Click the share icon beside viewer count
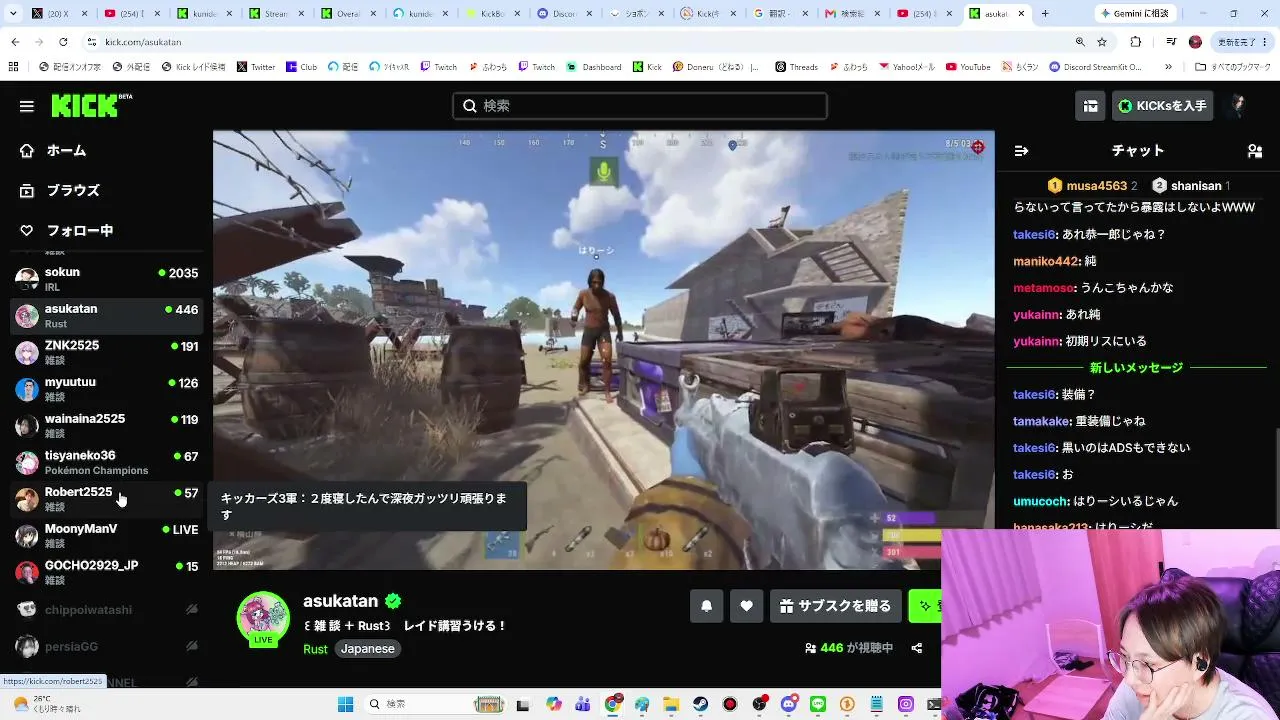 916,648
